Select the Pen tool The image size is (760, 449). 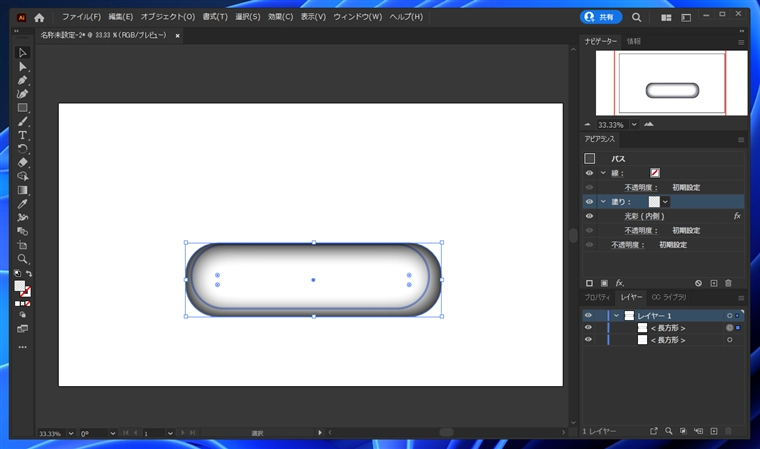(22, 80)
